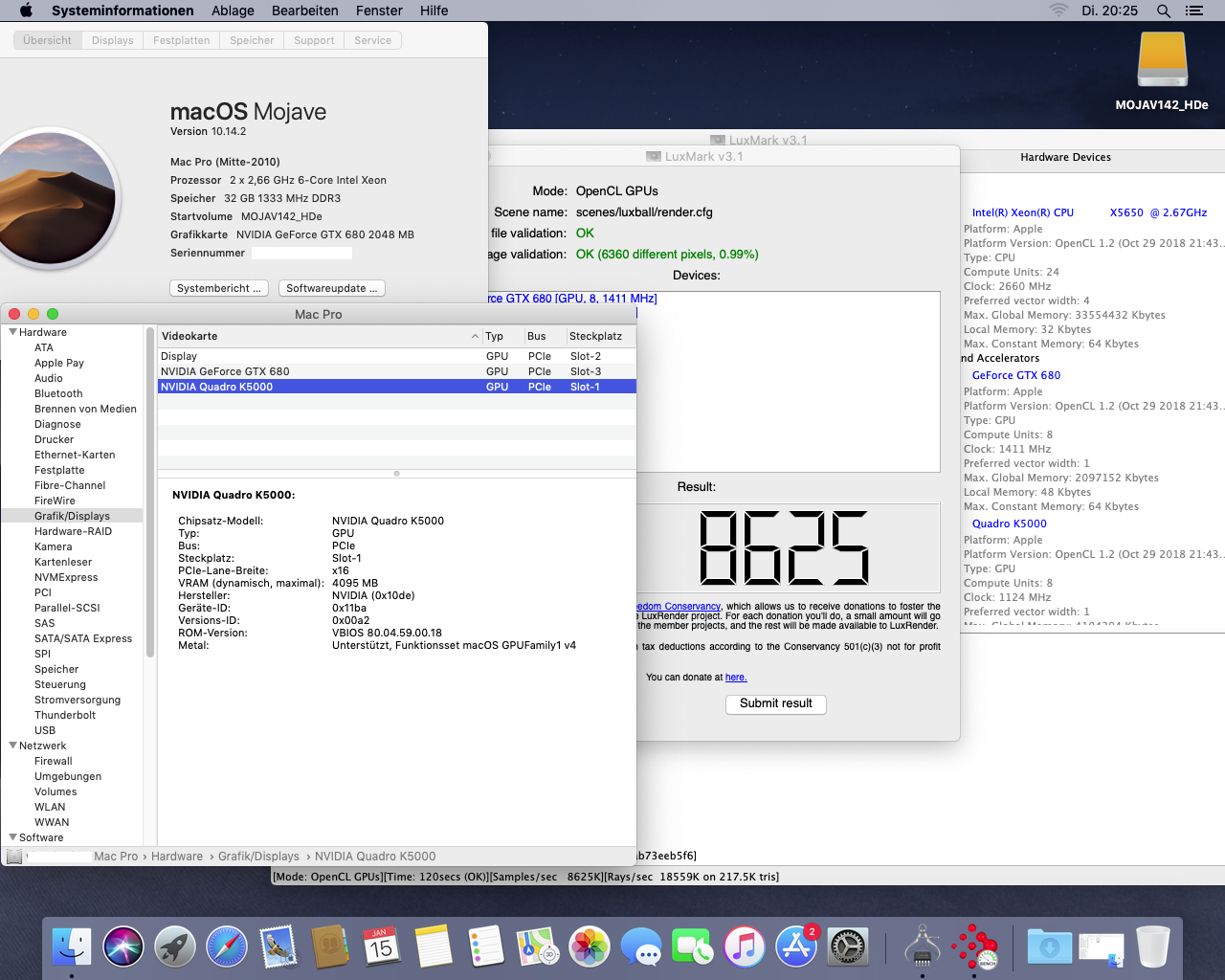The height and width of the screenshot is (980, 1225).
Task: Open Safari from the Dock
Action: click(x=227, y=947)
